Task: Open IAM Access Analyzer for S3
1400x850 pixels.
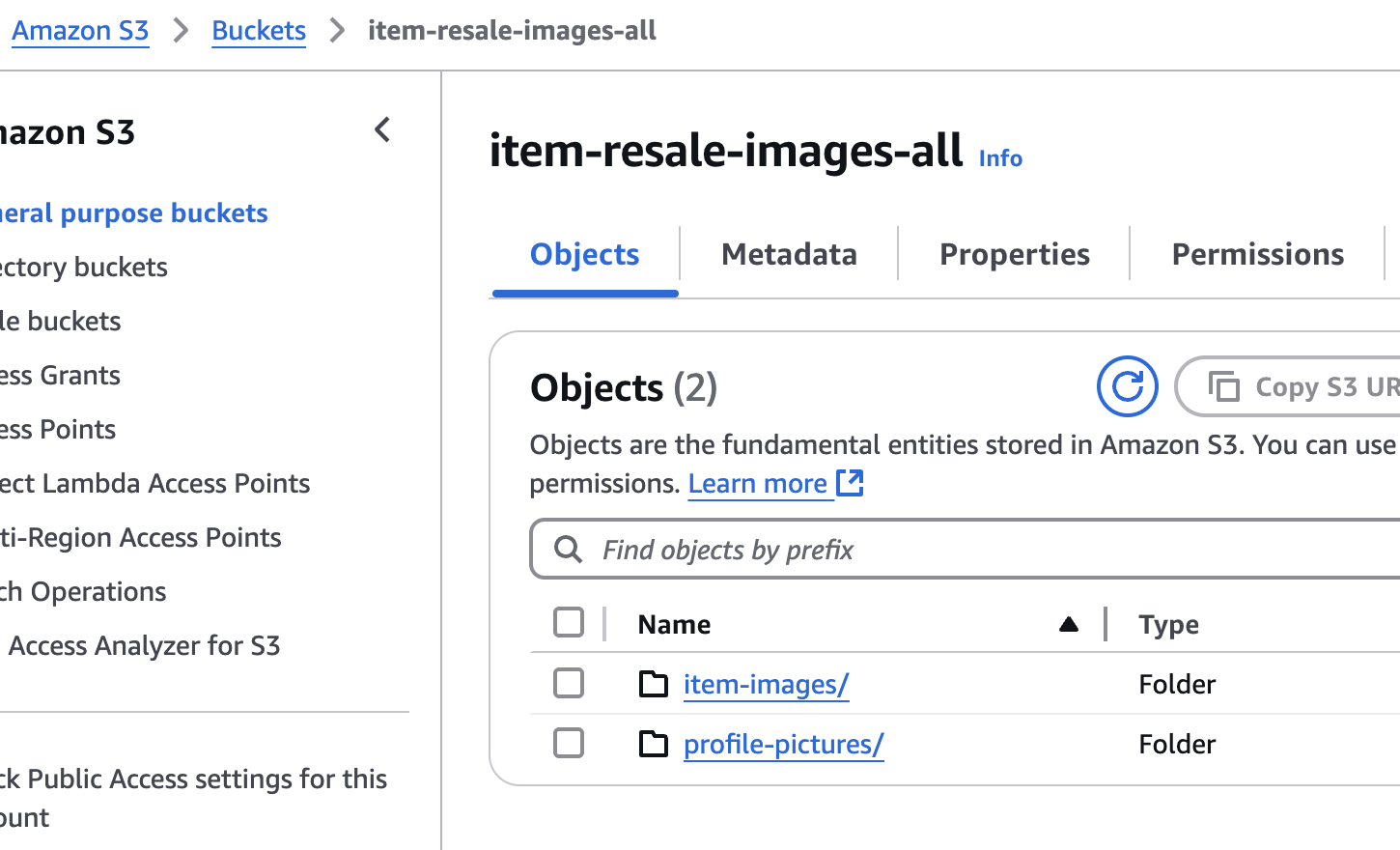Action: (x=140, y=645)
